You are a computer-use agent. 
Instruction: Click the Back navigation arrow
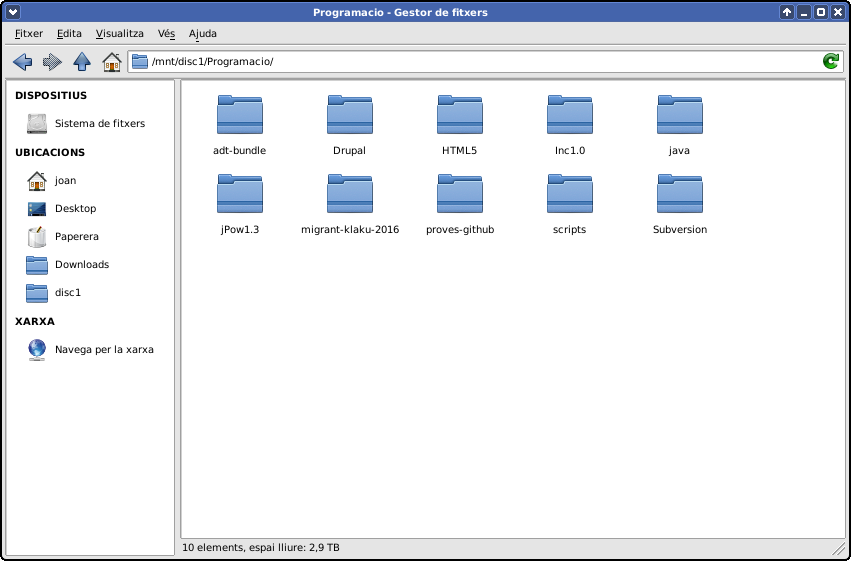click(22, 62)
